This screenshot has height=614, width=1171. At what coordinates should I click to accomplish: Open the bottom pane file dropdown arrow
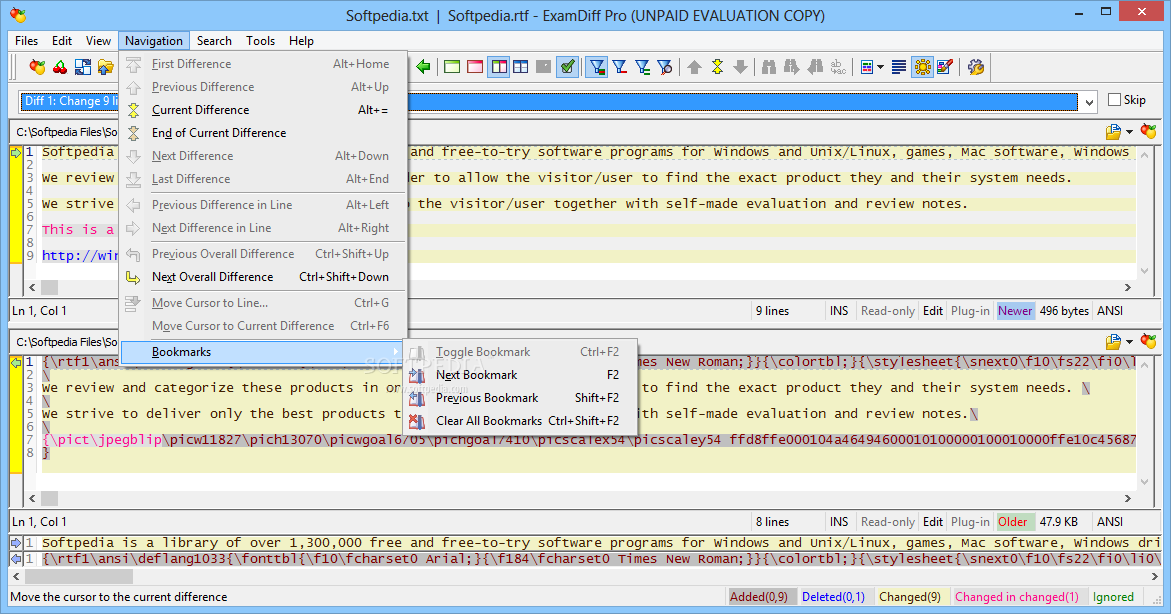1129,342
